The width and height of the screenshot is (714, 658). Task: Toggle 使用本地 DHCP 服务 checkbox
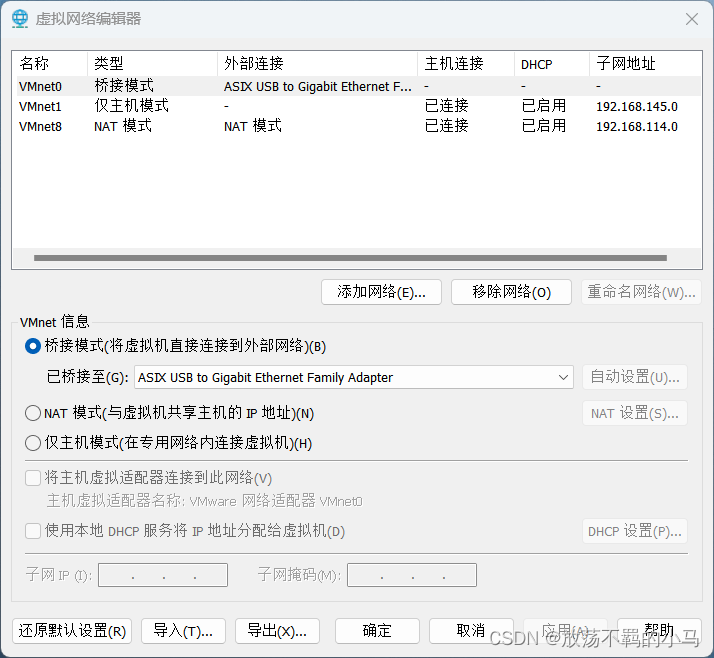[33, 531]
